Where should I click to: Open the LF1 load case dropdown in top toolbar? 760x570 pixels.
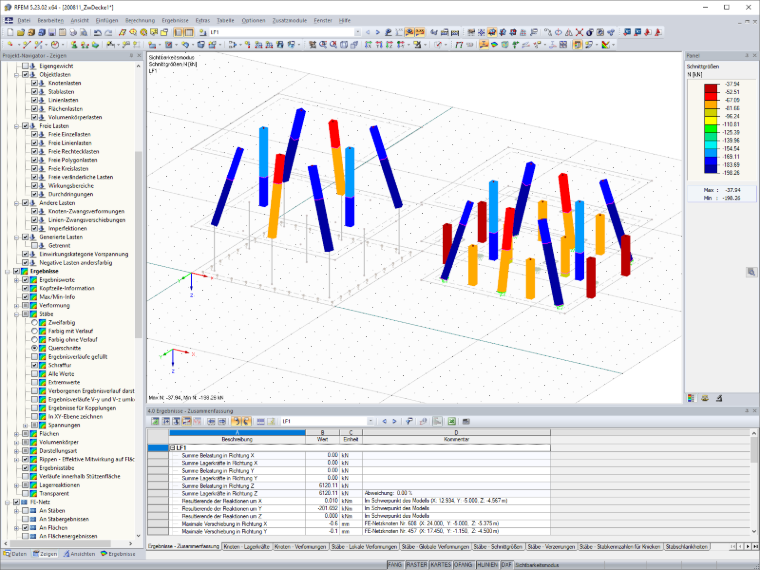[x=358, y=32]
